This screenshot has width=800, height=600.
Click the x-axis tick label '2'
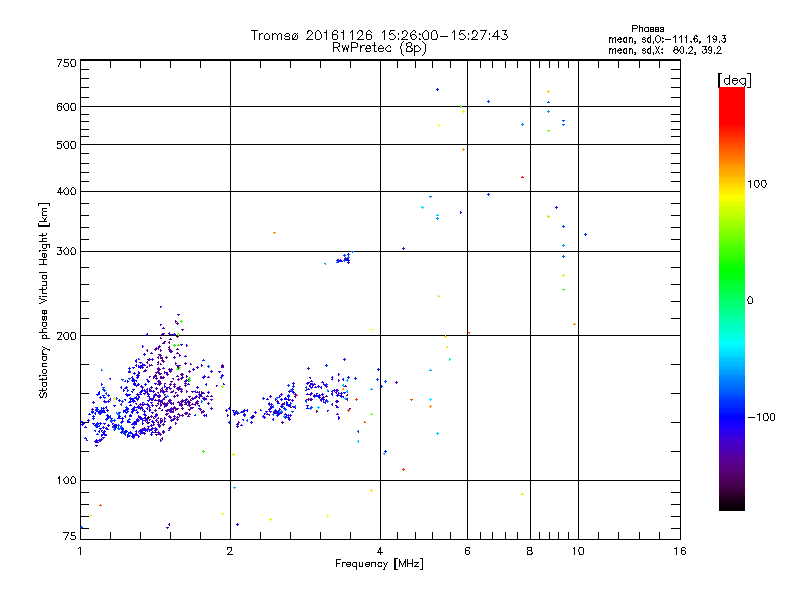coord(230,551)
